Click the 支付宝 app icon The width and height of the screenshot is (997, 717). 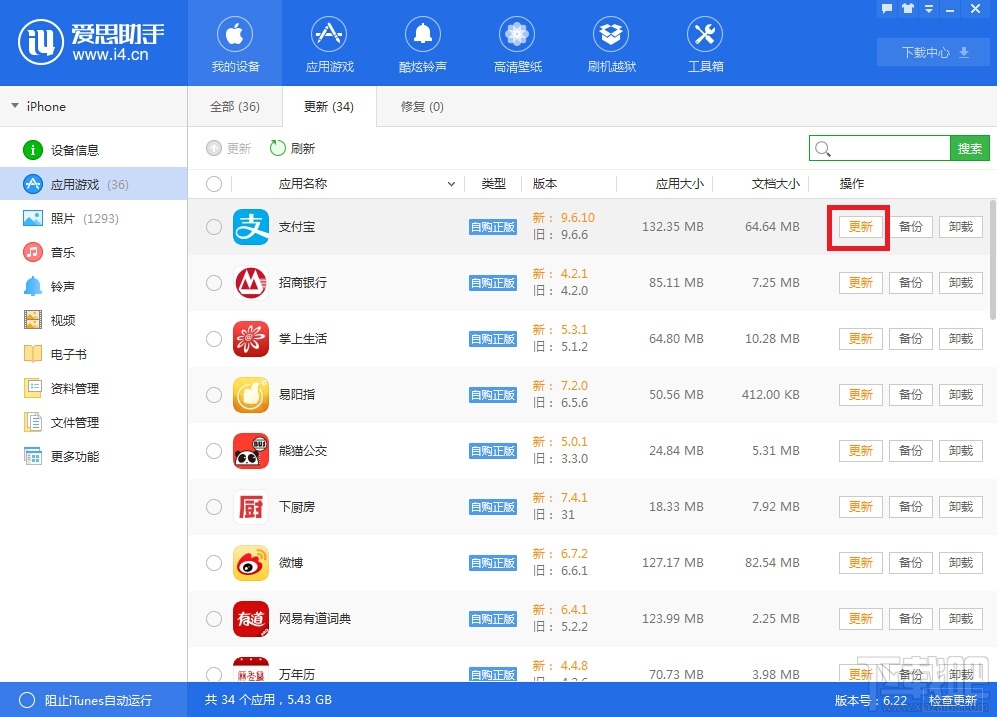coord(251,227)
